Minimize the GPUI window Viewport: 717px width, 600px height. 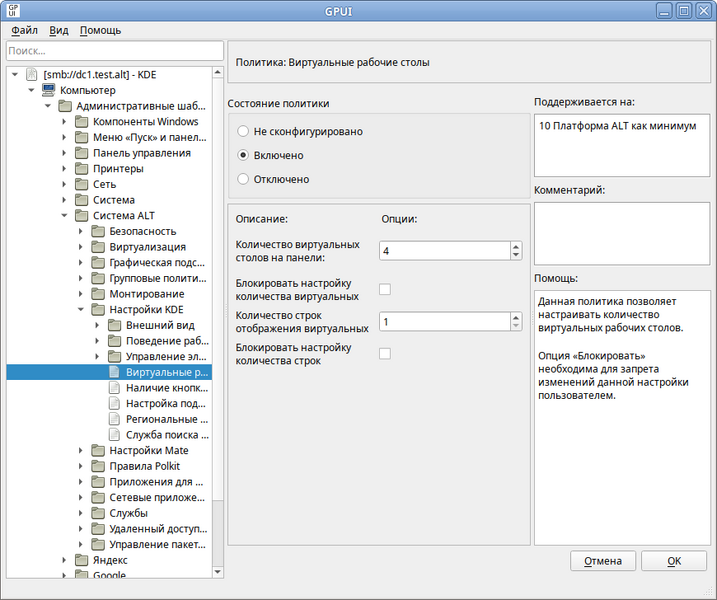pyautogui.click(x=664, y=11)
